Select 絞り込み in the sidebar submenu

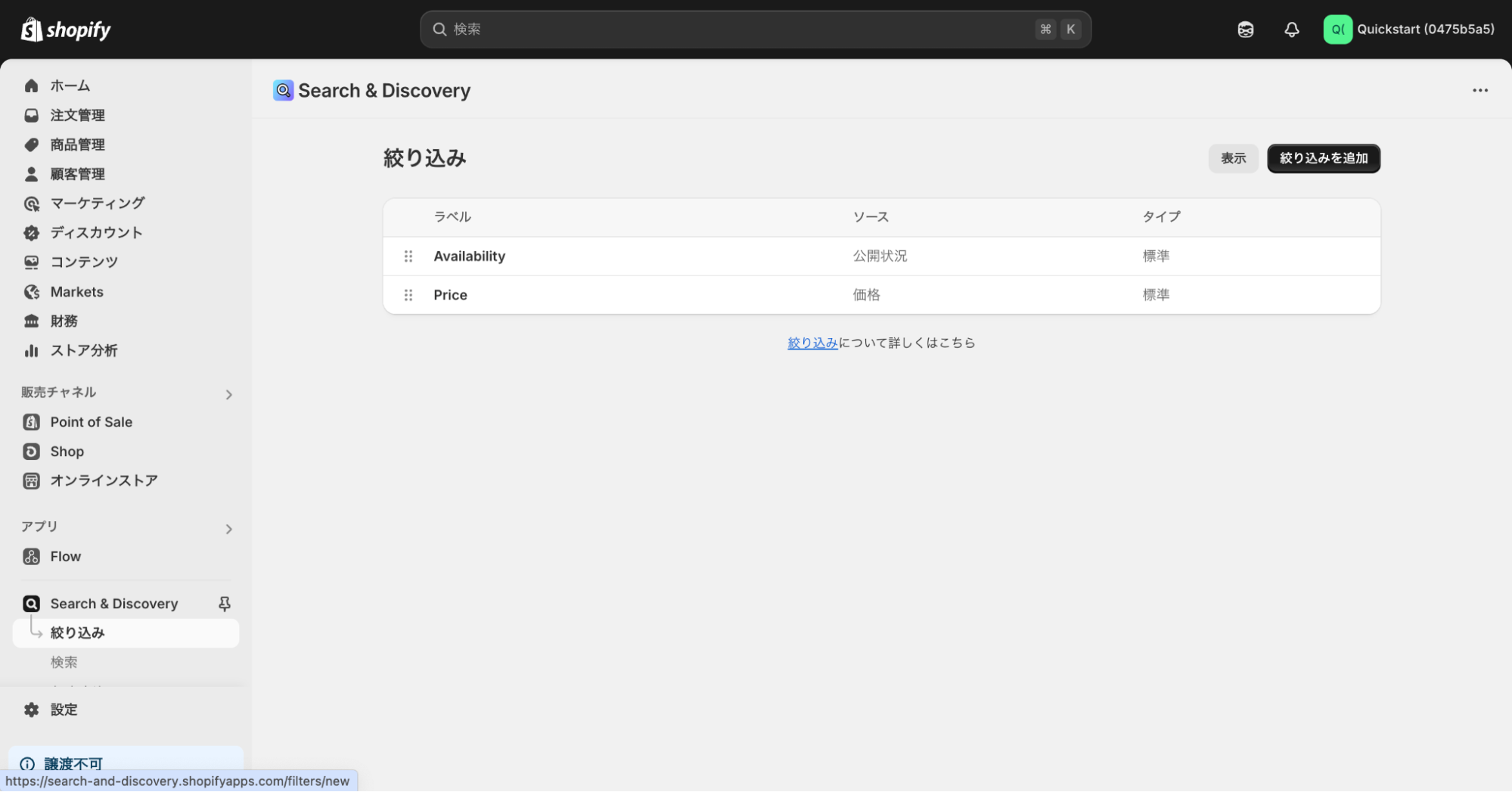[76, 632]
